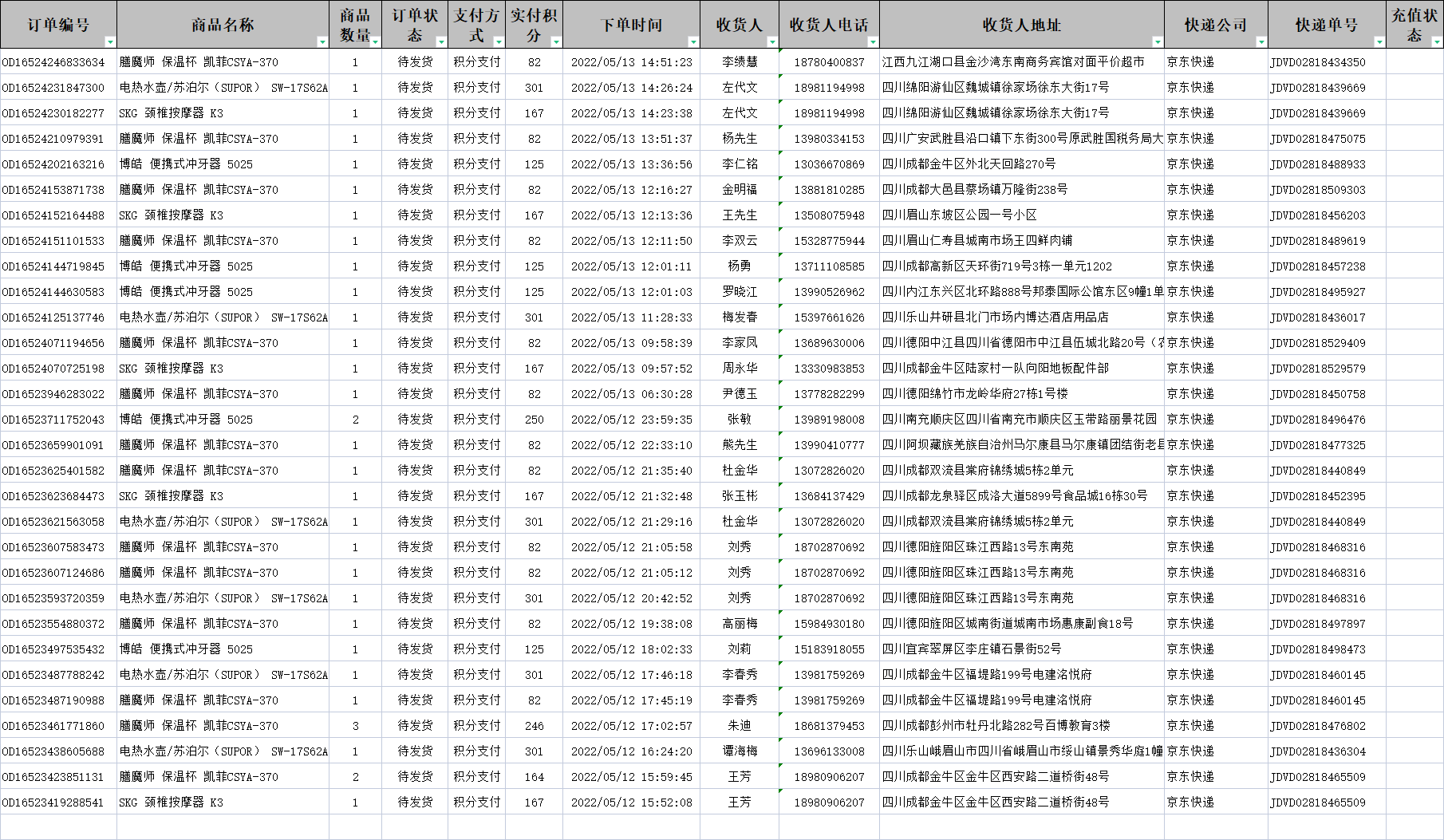Image resolution: width=1444 pixels, height=840 pixels.
Task: Select recipient cell 李仁铭
Action: 740,164
